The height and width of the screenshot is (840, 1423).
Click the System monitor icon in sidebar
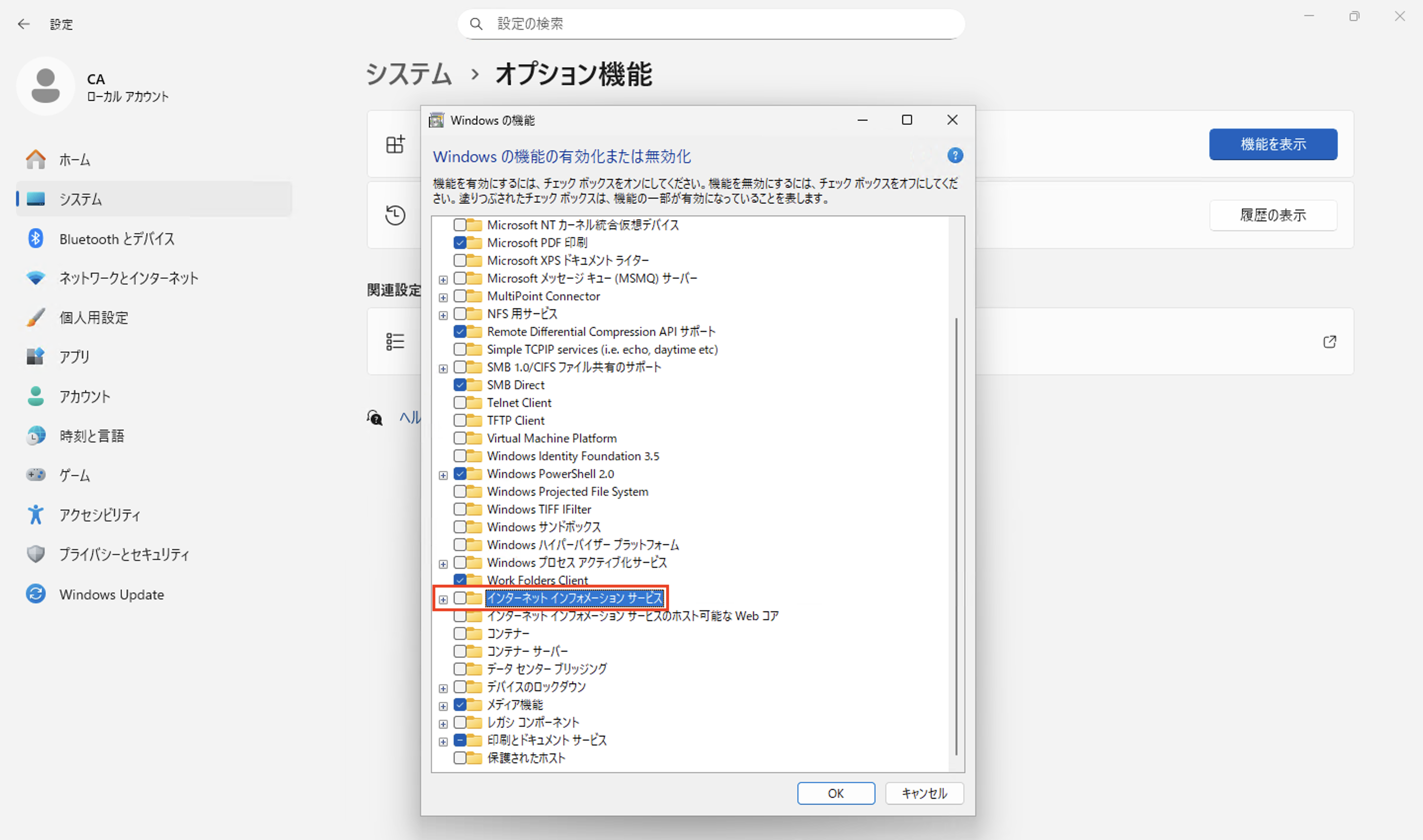(x=36, y=199)
